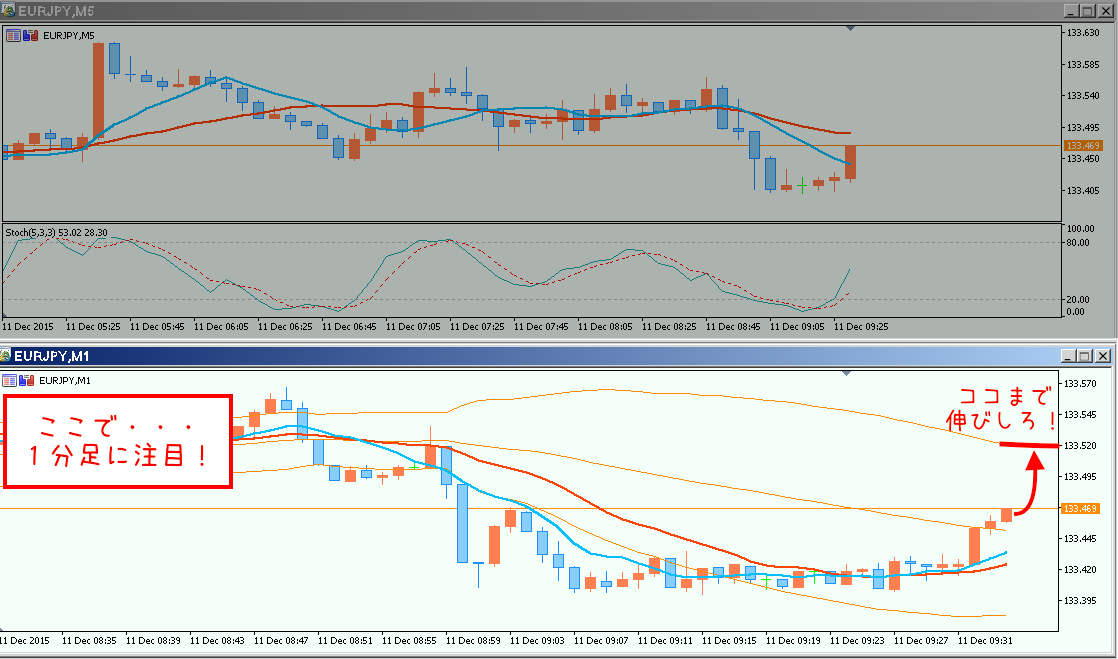The height and width of the screenshot is (659, 1118).
Task: Click the orange 133.469 price tag on M1 chart
Action: click(1082, 509)
